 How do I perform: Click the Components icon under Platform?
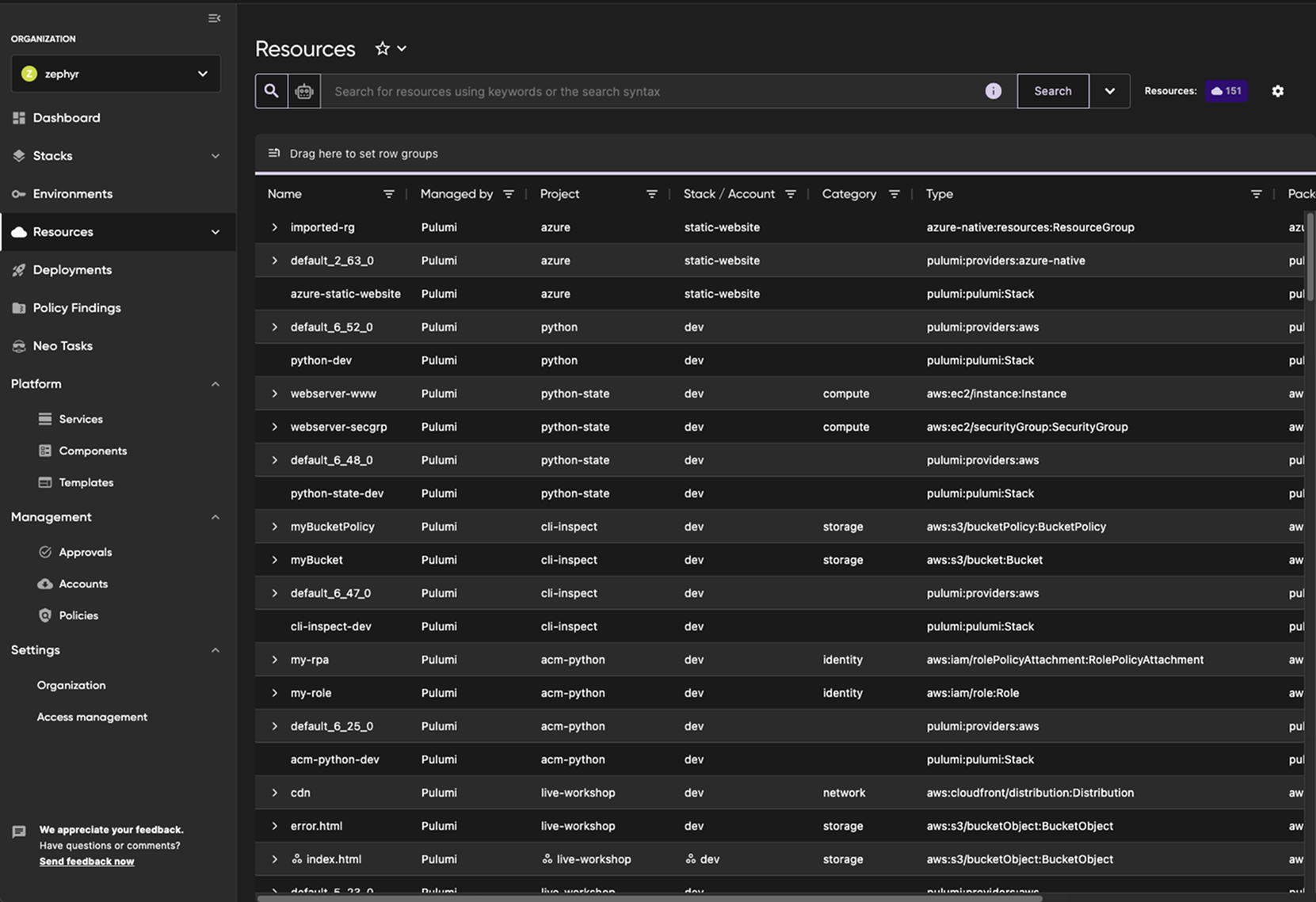pyautogui.click(x=45, y=451)
